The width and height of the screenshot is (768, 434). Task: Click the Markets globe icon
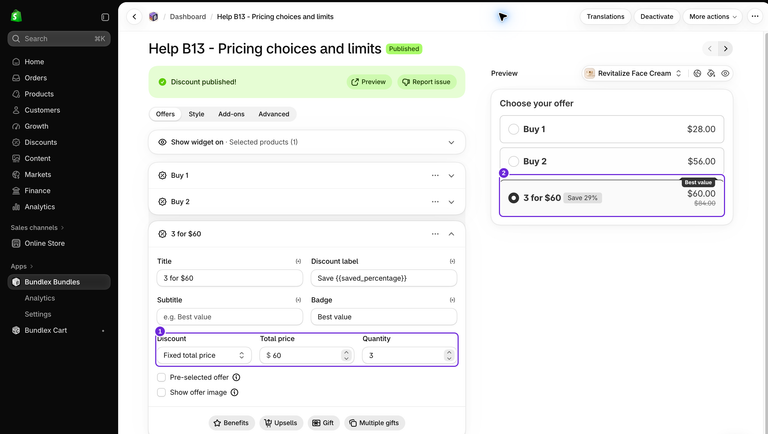click(16, 175)
